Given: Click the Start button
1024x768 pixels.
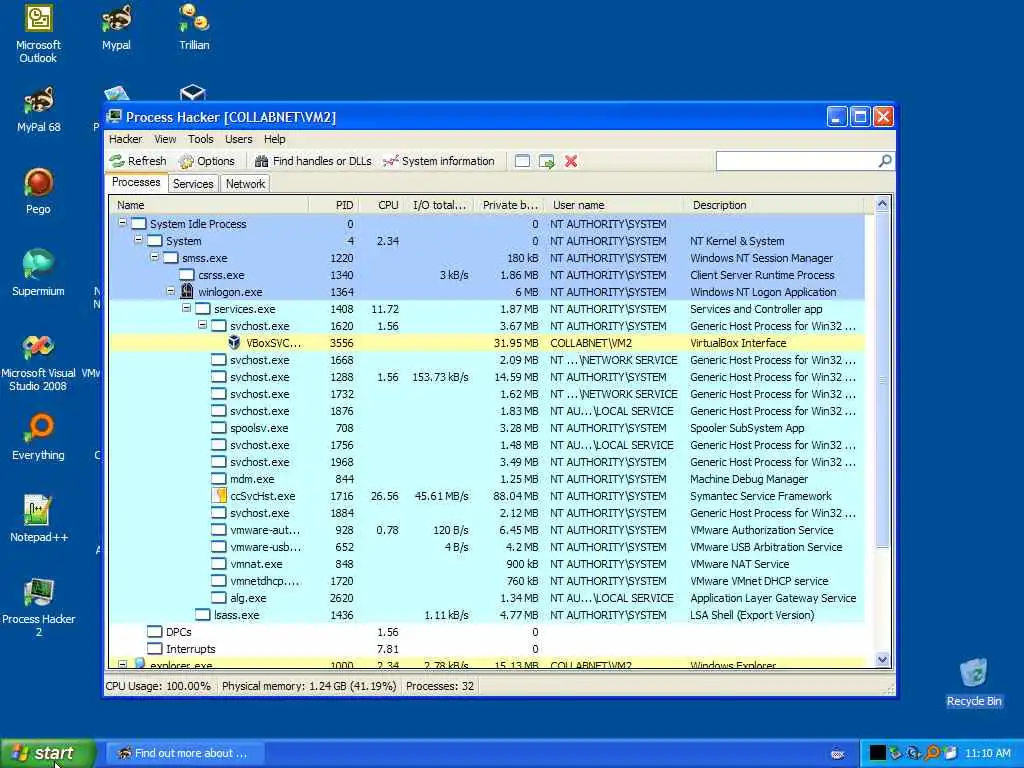Looking at the screenshot, I should tap(47, 754).
